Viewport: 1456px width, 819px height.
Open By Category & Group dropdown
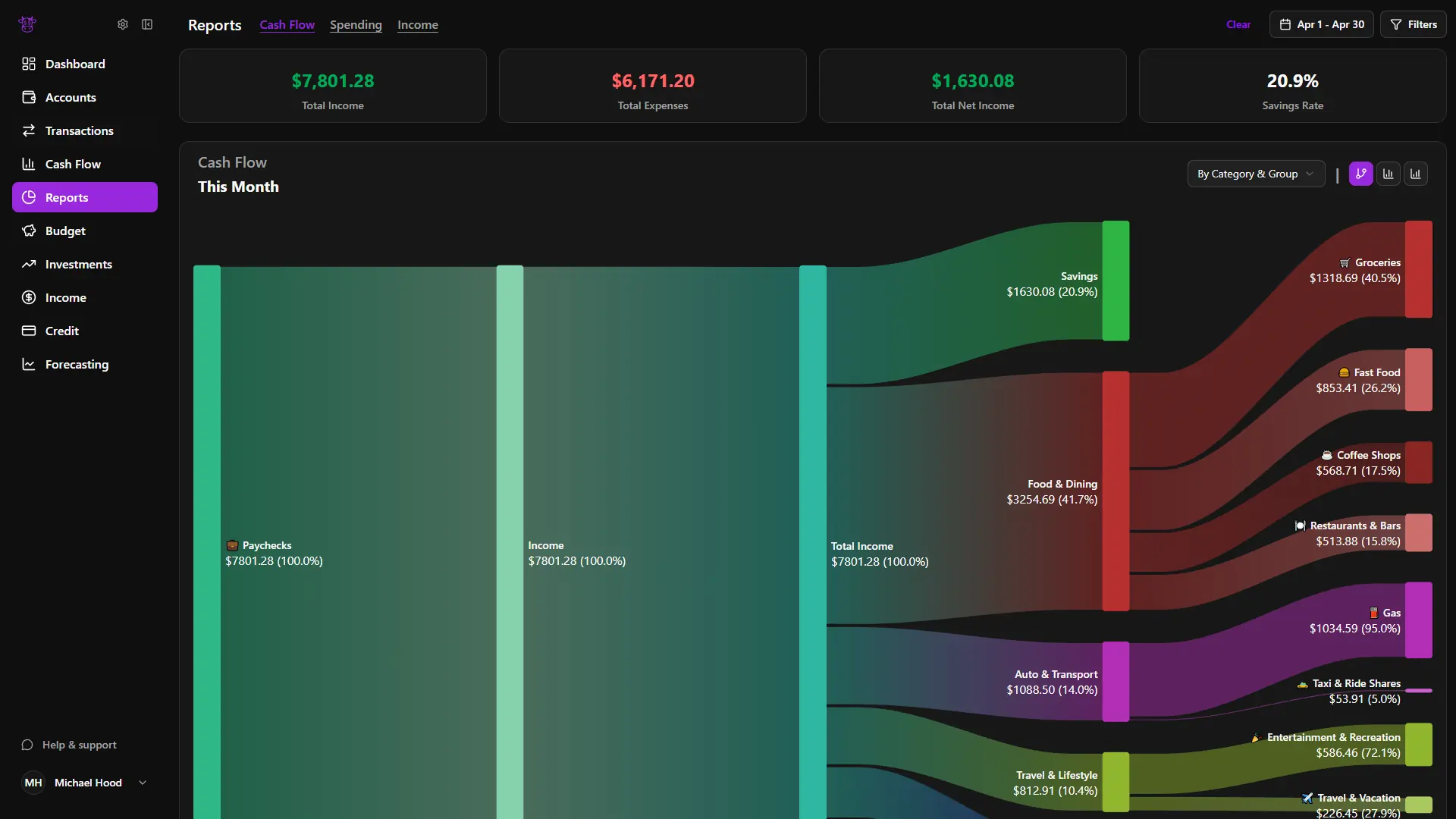tap(1256, 174)
